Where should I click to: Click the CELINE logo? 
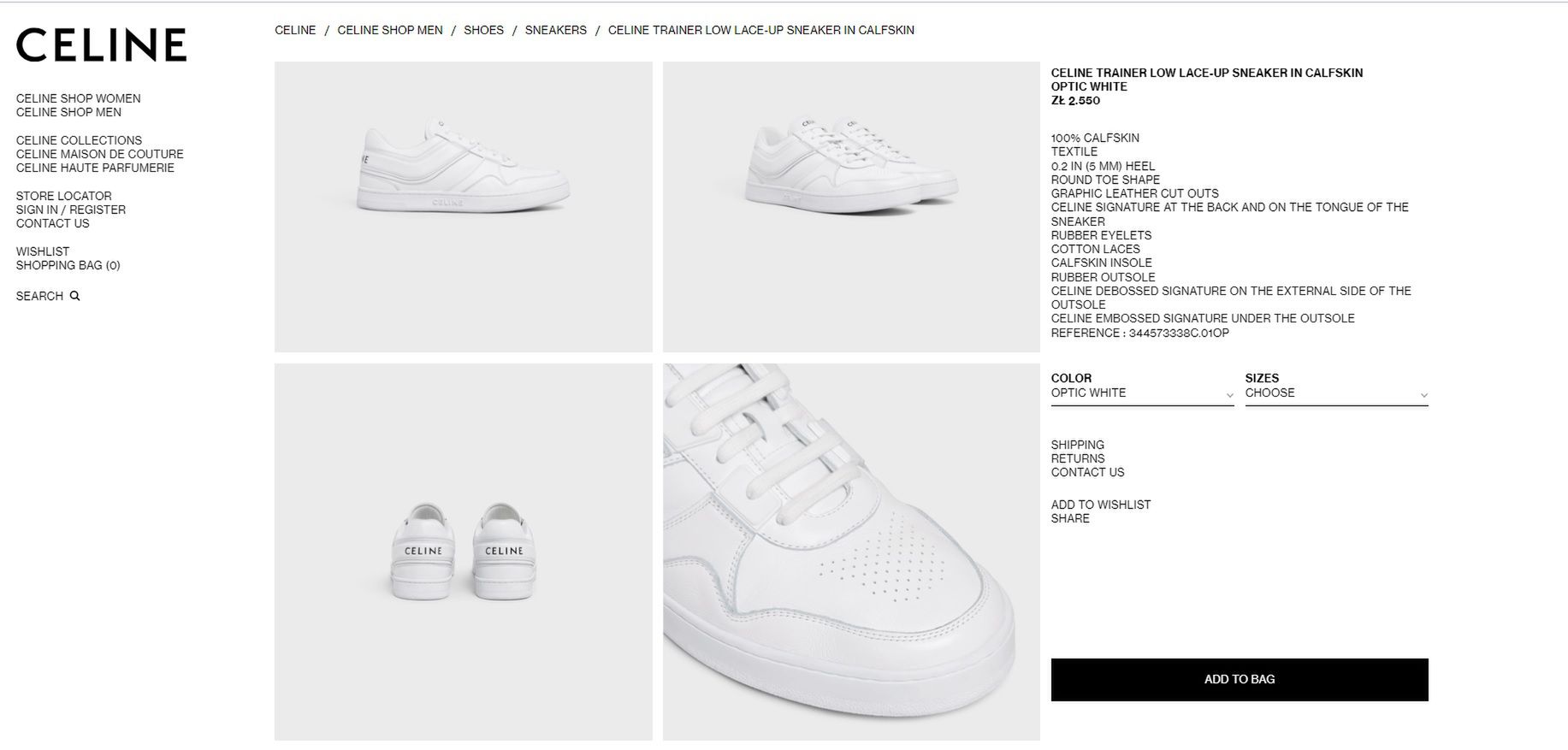coord(101,45)
